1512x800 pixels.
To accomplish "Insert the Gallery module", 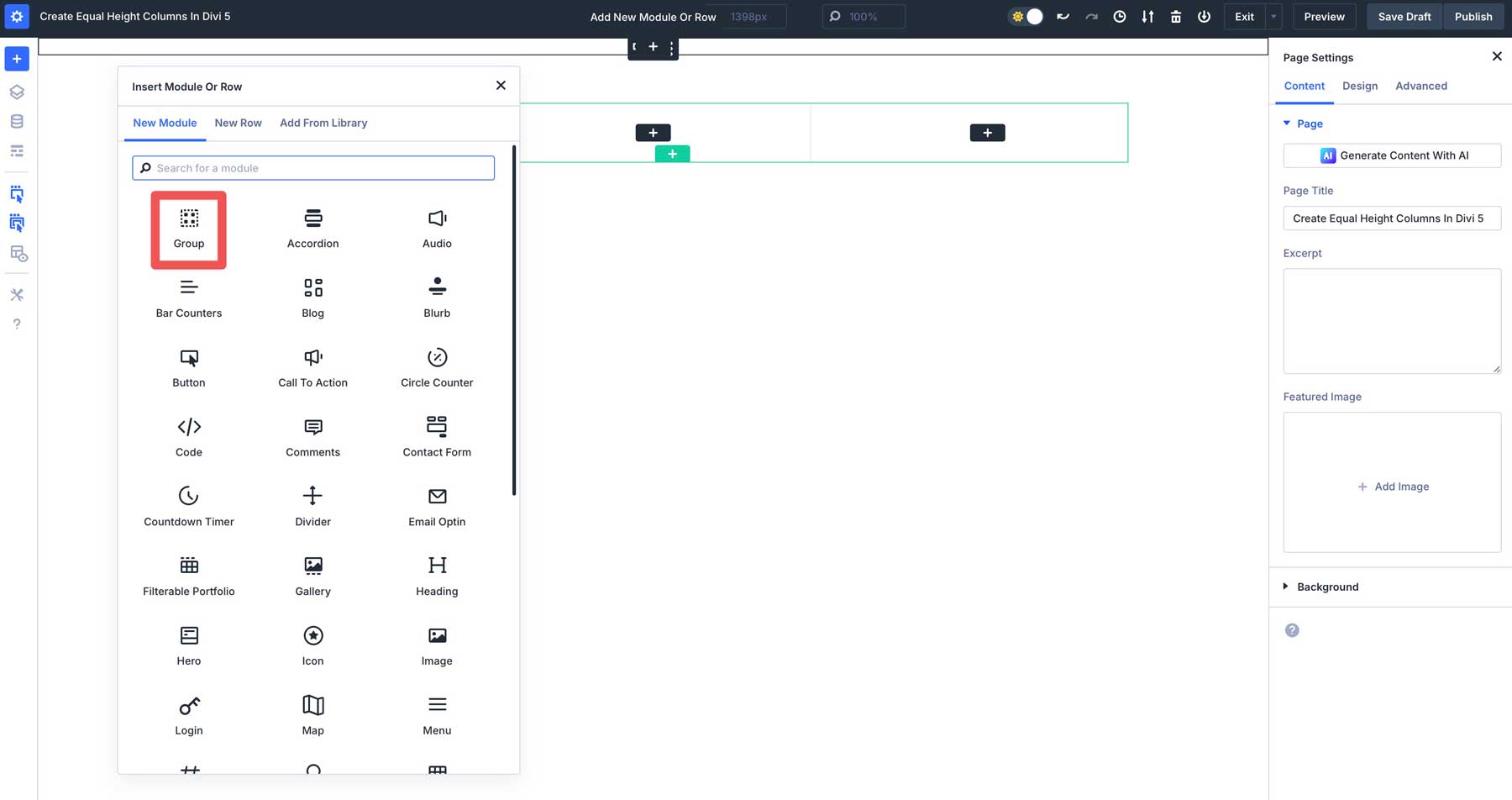I will [x=312, y=575].
